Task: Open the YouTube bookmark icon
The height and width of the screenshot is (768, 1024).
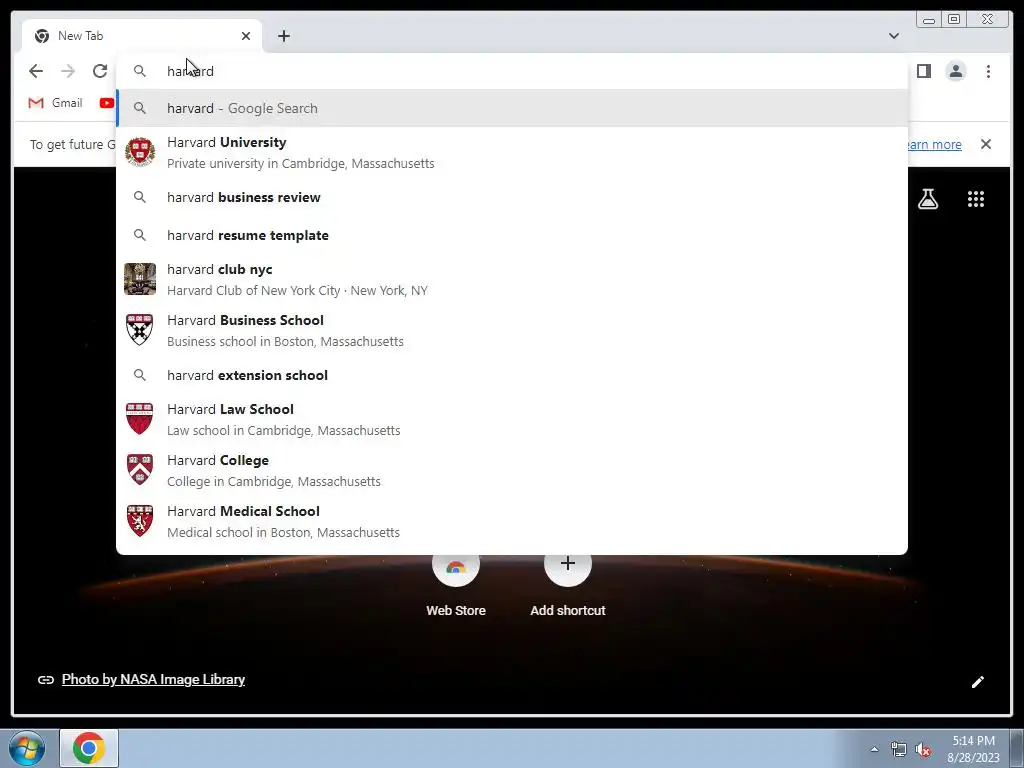Action: 106,103
